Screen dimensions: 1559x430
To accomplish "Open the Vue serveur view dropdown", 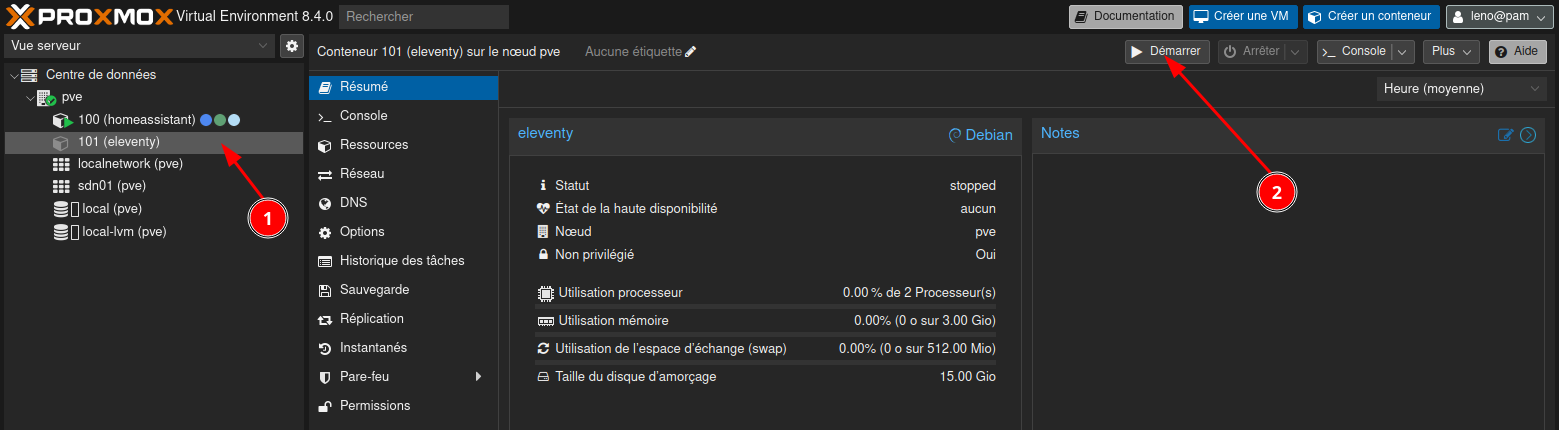I will pos(139,46).
